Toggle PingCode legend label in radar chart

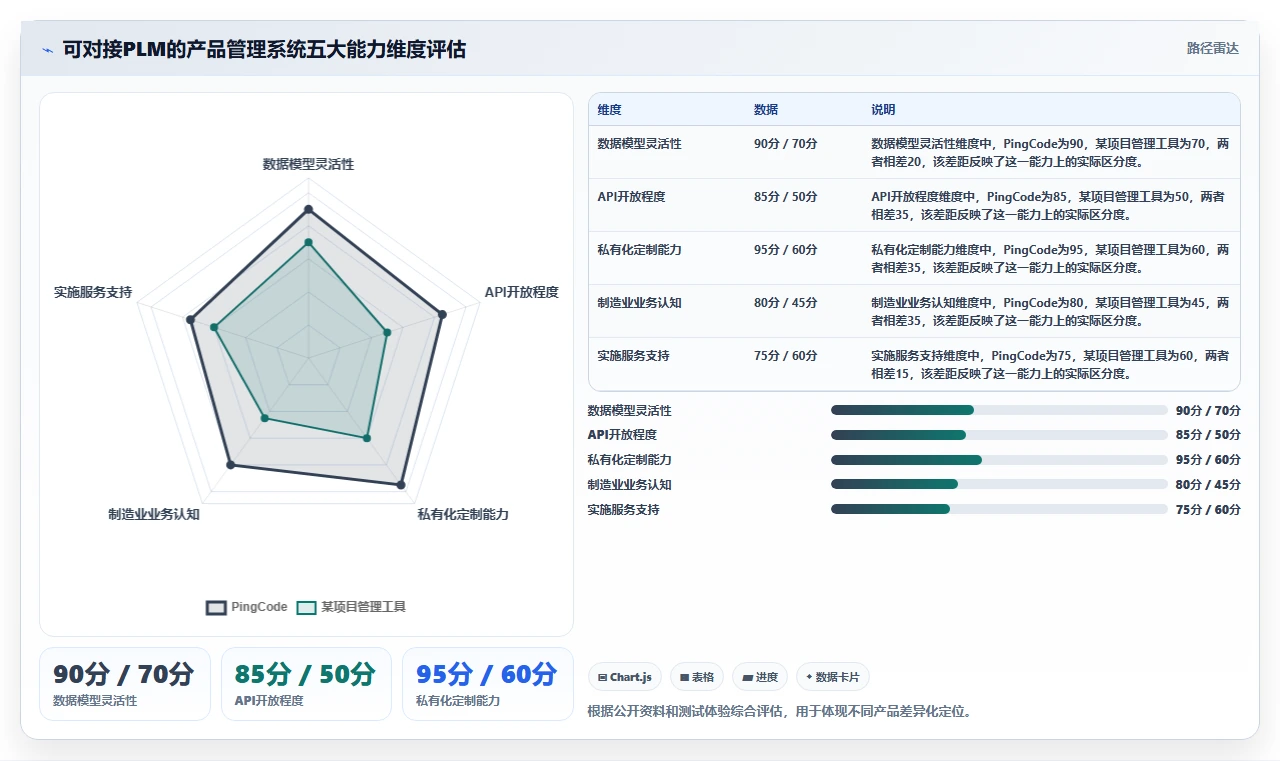[259, 607]
